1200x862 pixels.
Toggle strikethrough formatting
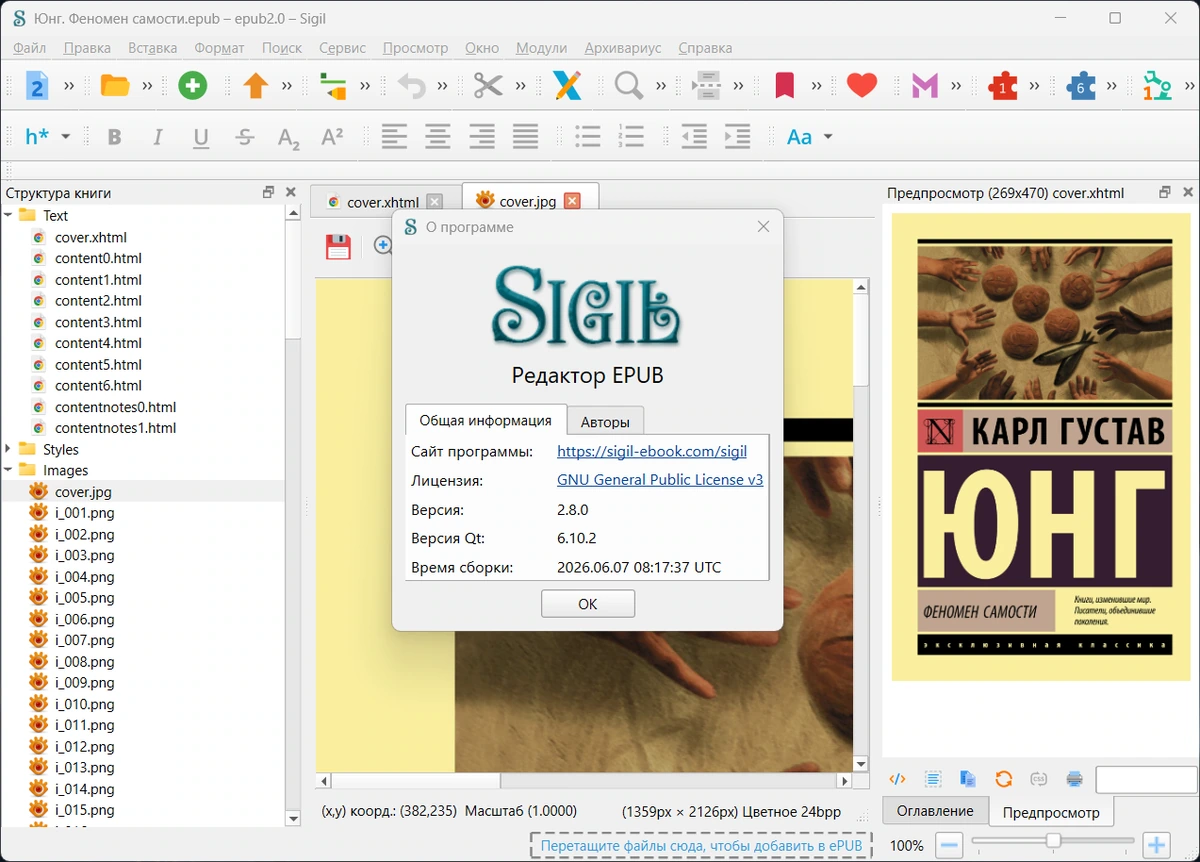point(245,137)
